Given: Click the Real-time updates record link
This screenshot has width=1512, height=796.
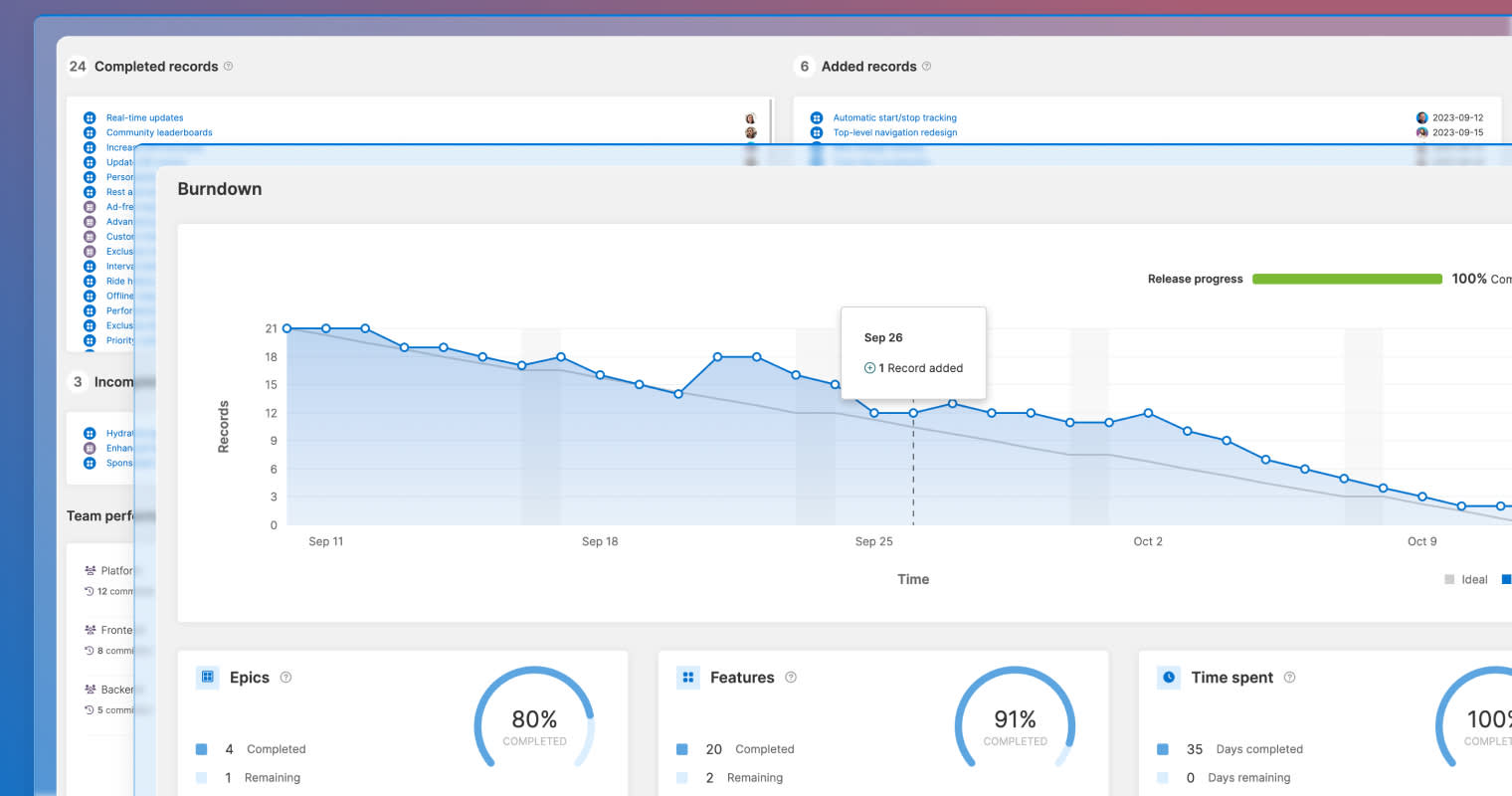Looking at the screenshot, I should 144,117.
